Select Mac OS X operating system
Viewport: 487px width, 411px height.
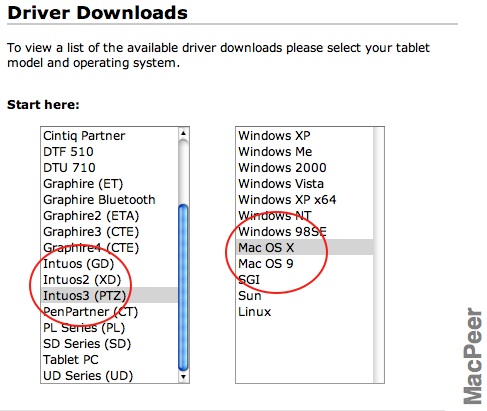[x=304, y=247]
